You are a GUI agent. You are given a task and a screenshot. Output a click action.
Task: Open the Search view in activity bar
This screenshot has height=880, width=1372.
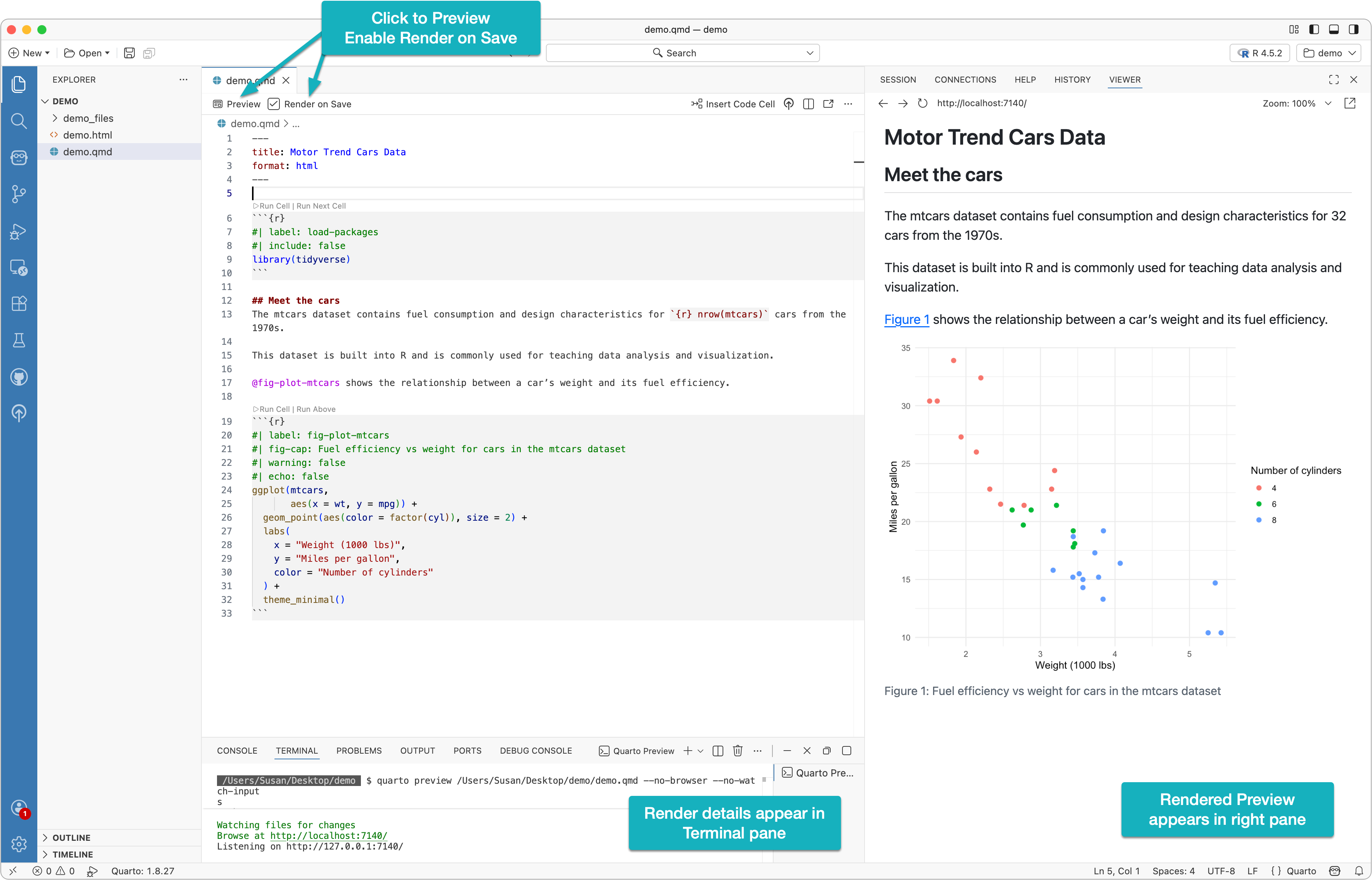tap(19, 121)
